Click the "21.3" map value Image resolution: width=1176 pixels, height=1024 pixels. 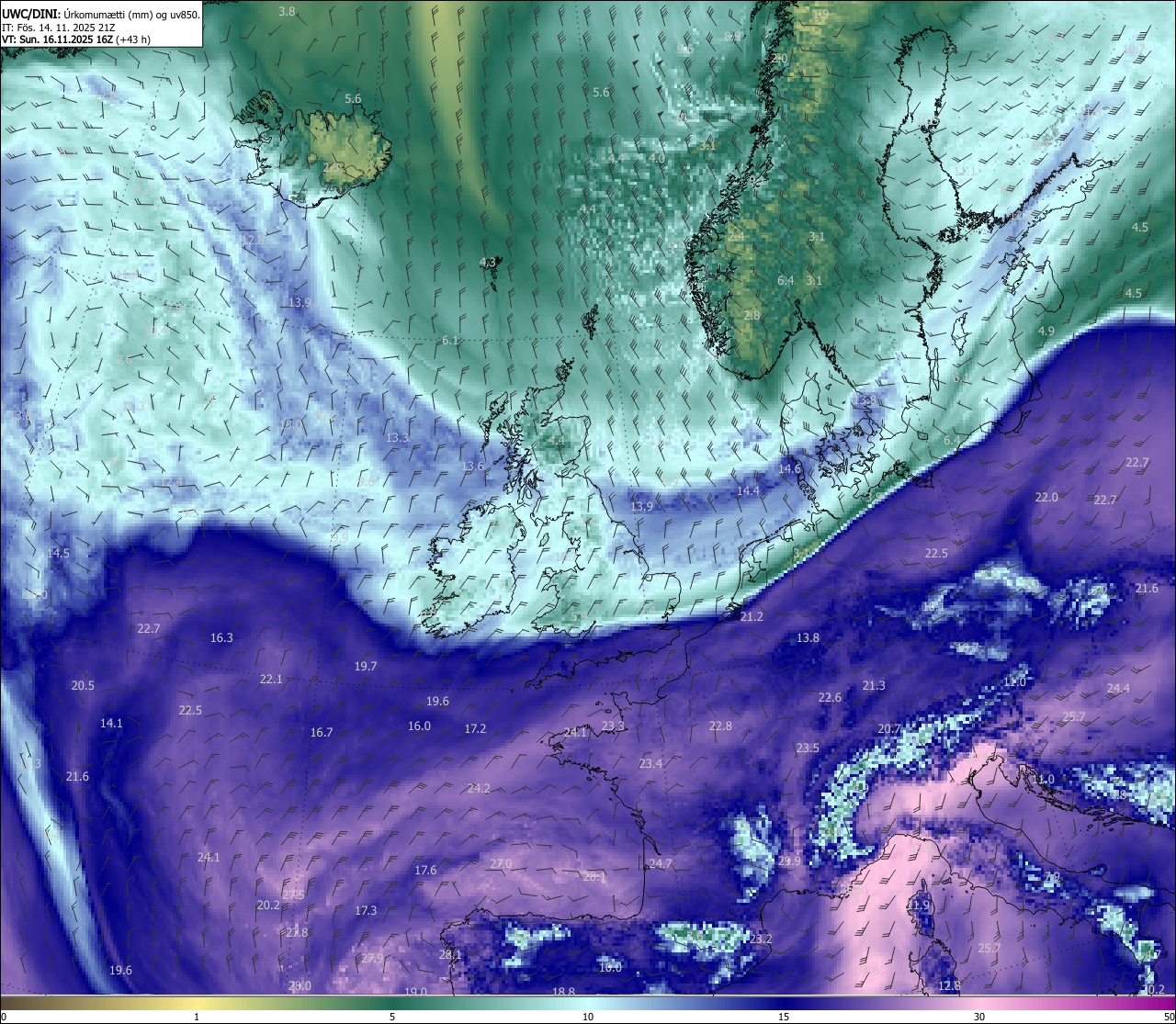pyautogui.click(x=874, y=686)
